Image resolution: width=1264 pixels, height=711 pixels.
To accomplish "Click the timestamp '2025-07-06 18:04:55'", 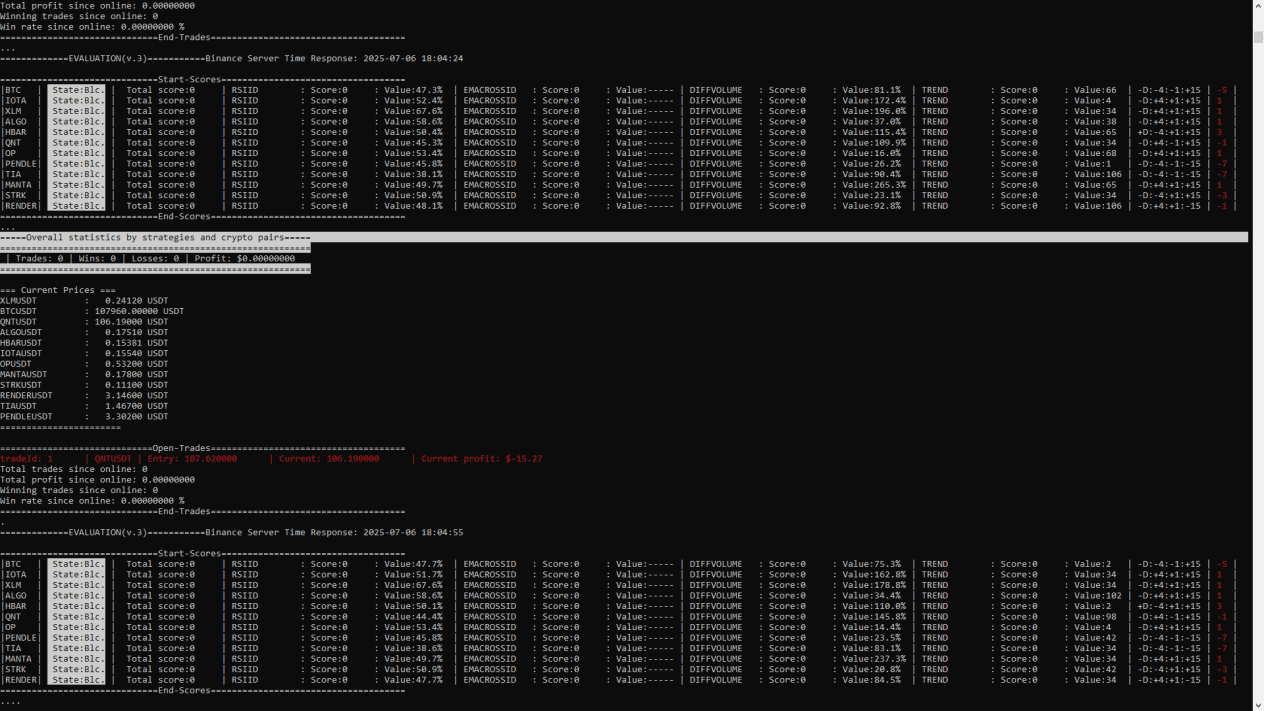I will (413, 532).
